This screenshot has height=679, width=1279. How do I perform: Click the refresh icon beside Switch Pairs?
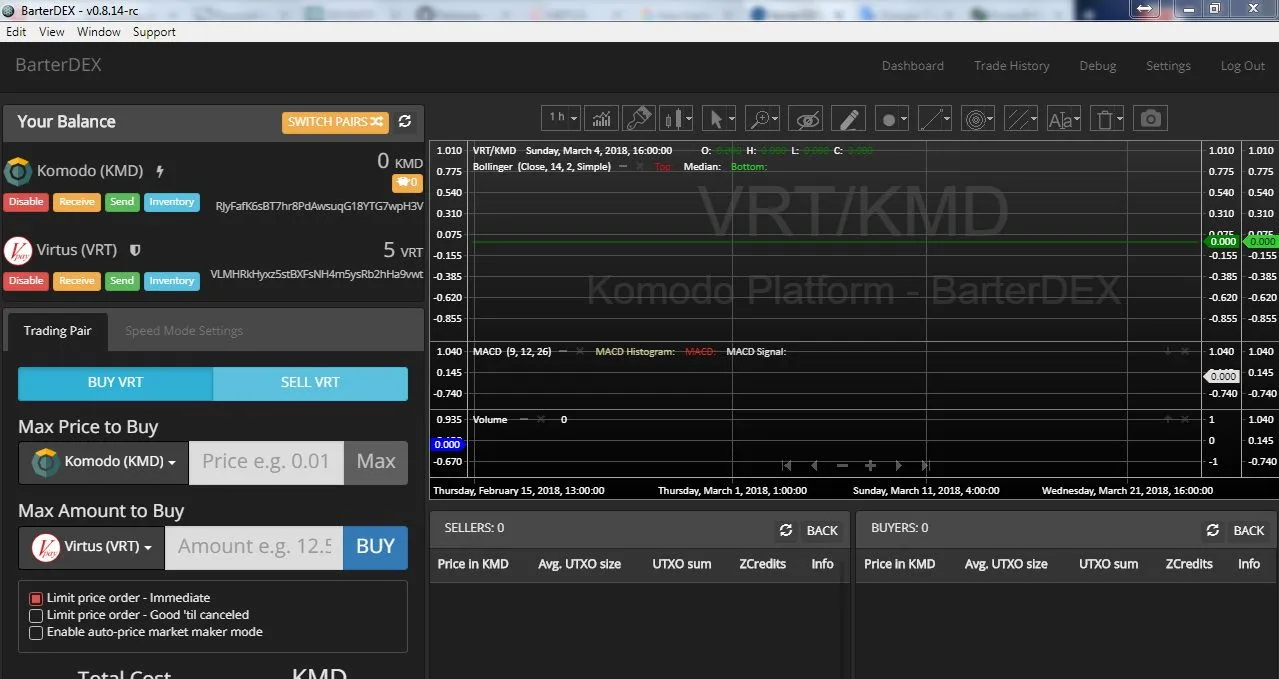[405, 121]
